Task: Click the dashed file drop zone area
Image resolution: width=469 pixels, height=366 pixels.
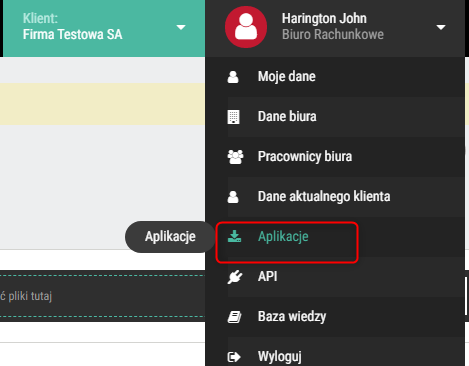Action: click(x=102, y=296)
